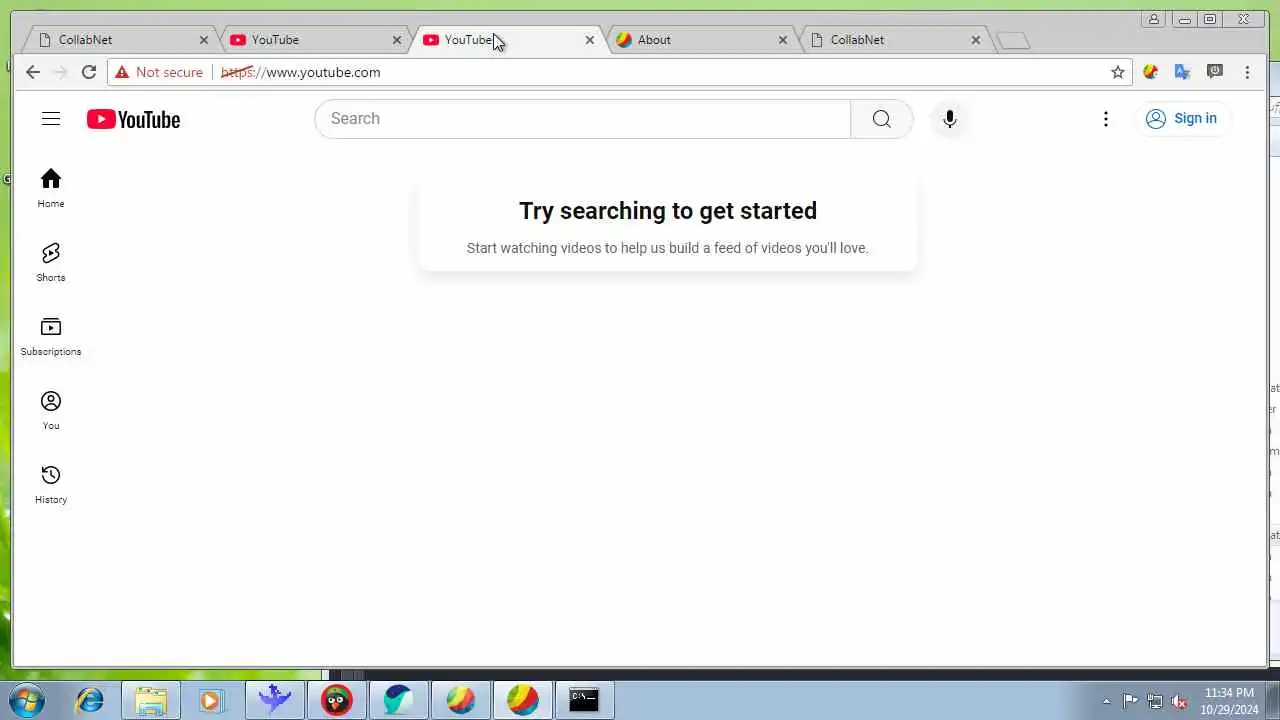Close the first CollabNet tab
Screen dimensions: 1280x720
point(204,40)
